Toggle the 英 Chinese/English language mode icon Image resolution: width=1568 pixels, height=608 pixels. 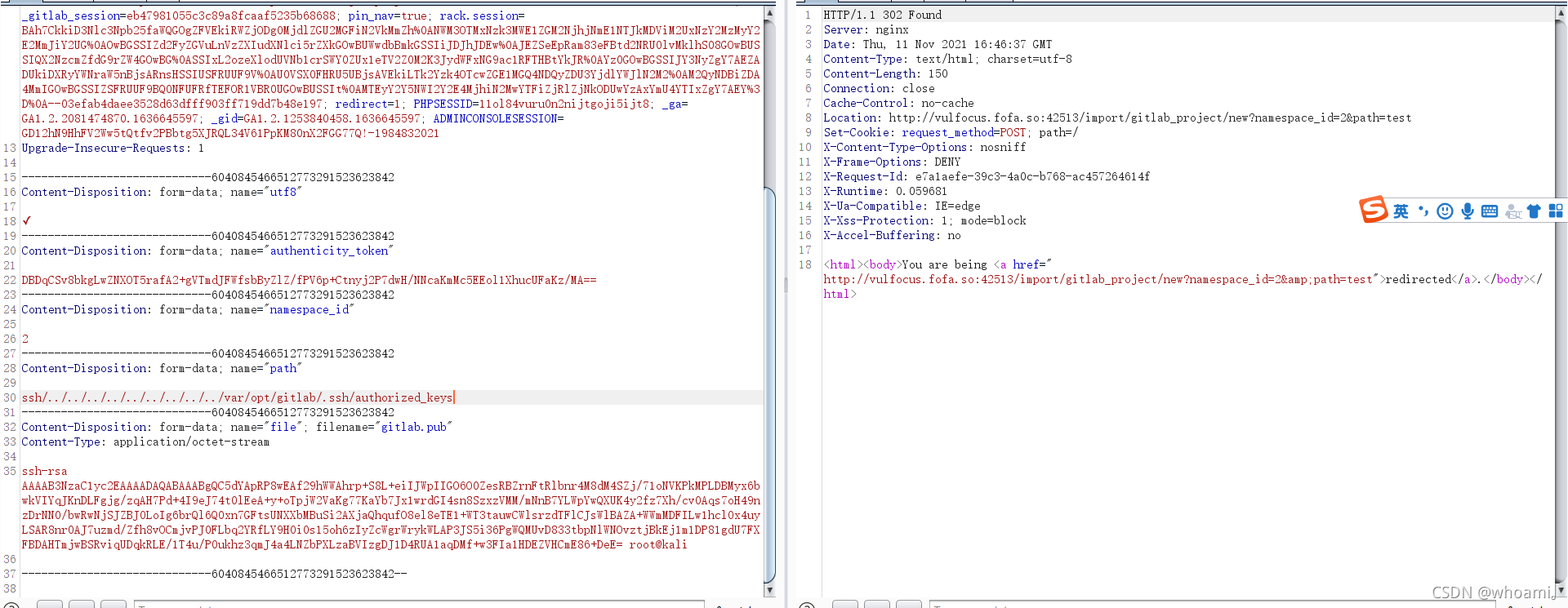pyautogui.click(x=1401, y=211)
